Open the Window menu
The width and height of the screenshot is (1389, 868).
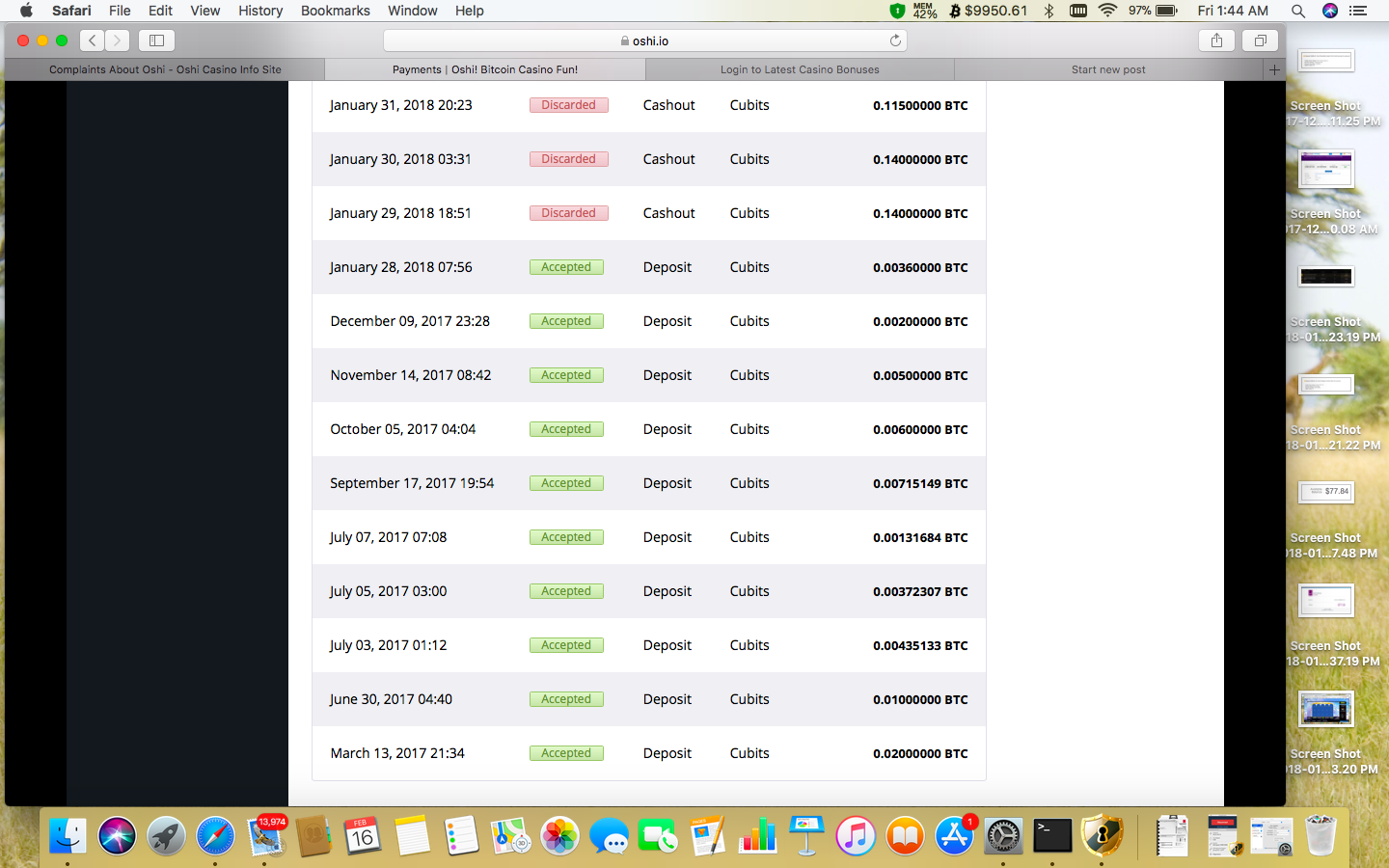[412, 11]
